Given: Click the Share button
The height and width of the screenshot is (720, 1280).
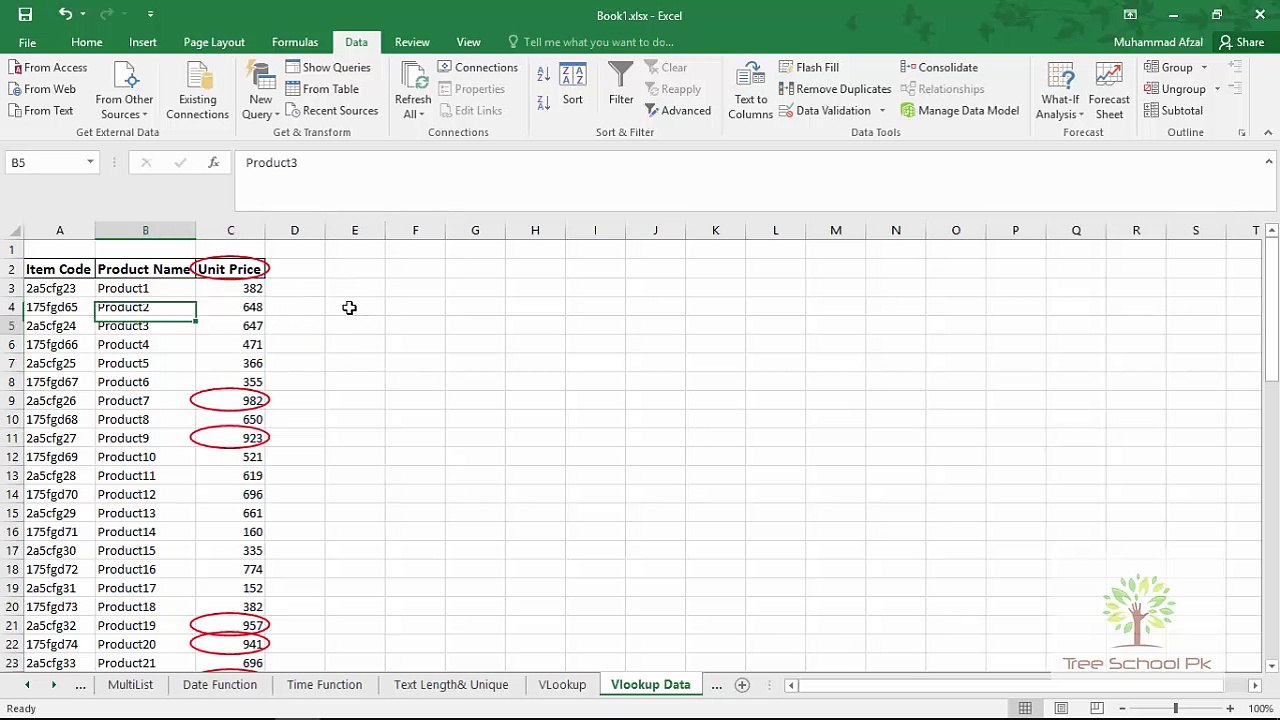Looking at the screenshot, I should [x=1241, y=42].
